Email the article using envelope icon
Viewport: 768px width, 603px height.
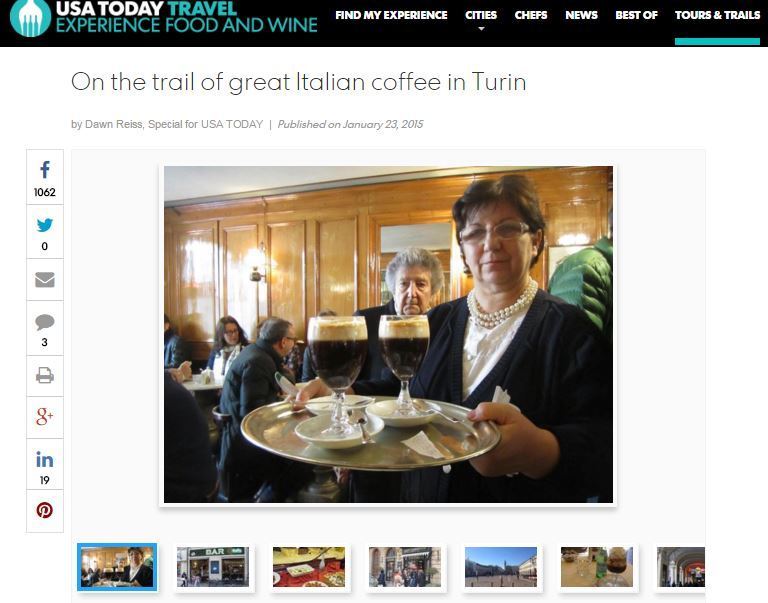coord(45,280)
